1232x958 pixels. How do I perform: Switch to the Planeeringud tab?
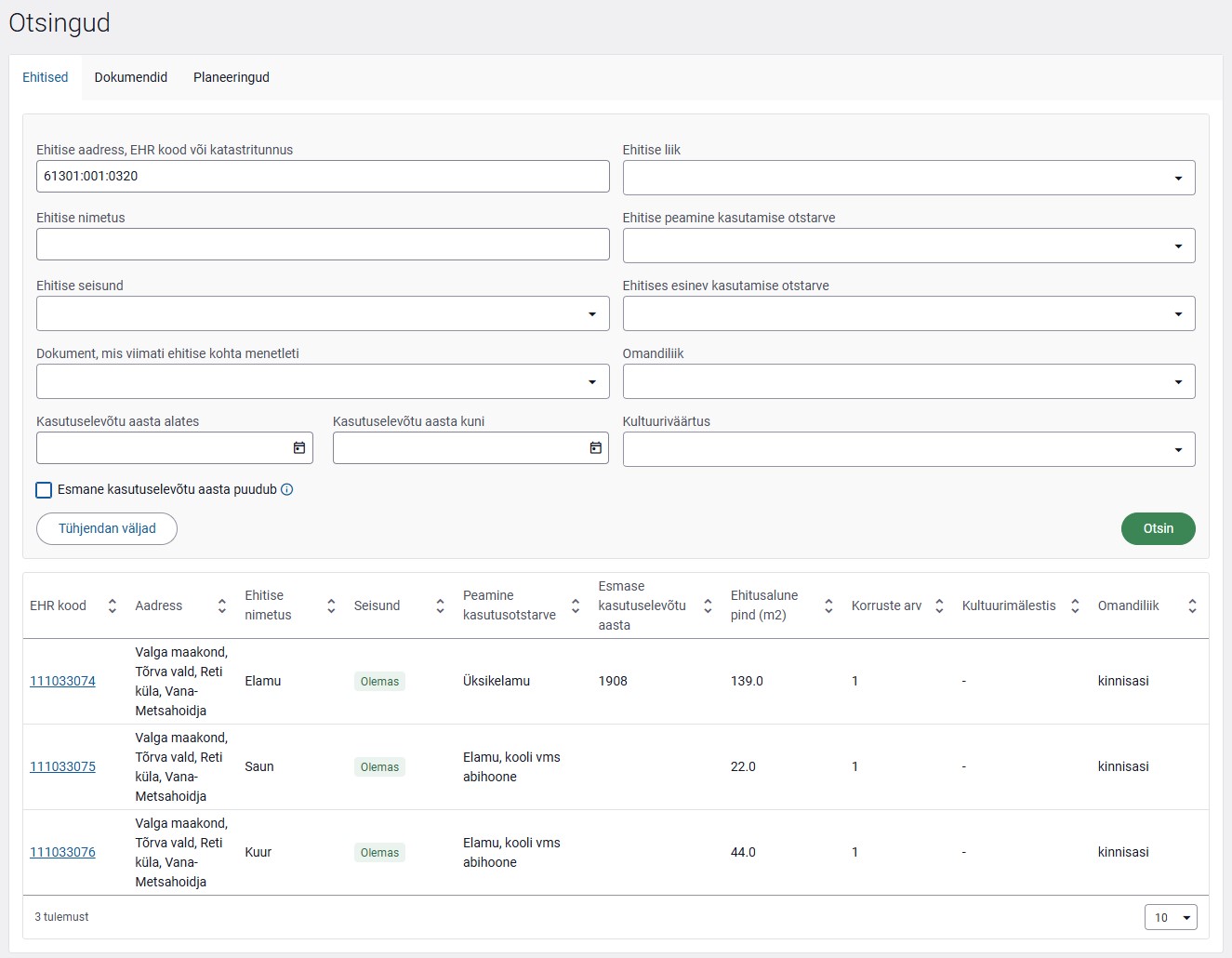pyautogui.click(x=232, y=77)
